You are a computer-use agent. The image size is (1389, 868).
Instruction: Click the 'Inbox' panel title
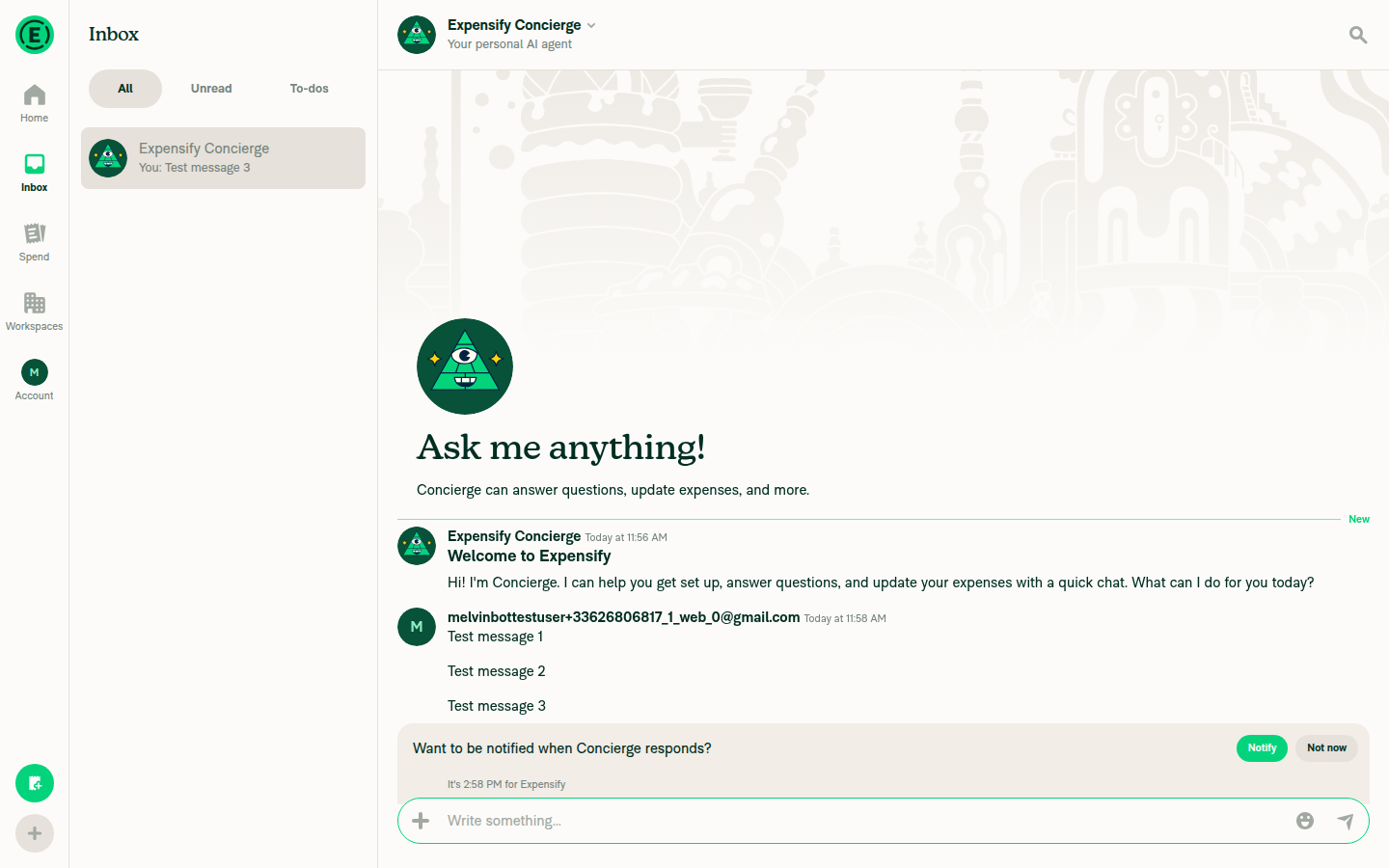tap(114, 35)
